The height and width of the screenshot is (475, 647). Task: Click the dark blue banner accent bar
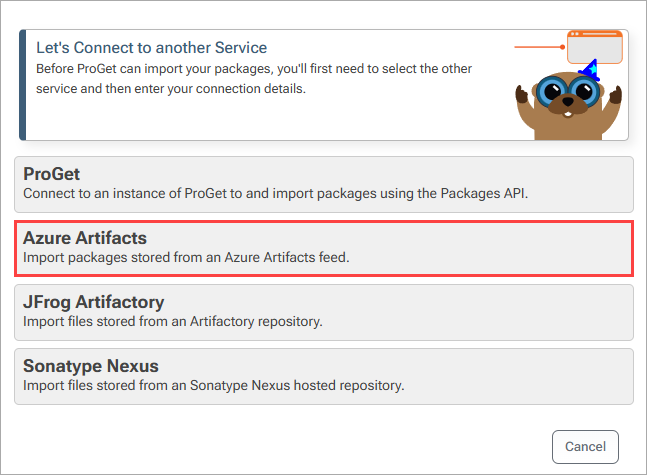tap(23, 85)
